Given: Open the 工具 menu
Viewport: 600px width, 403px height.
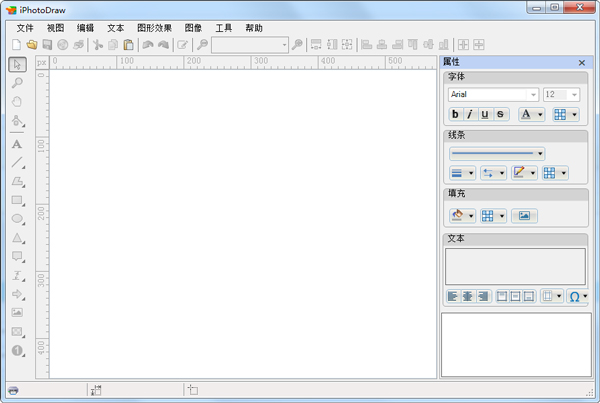Looking at the screenshot, I should pyautogui.click(x=223, y=28).
